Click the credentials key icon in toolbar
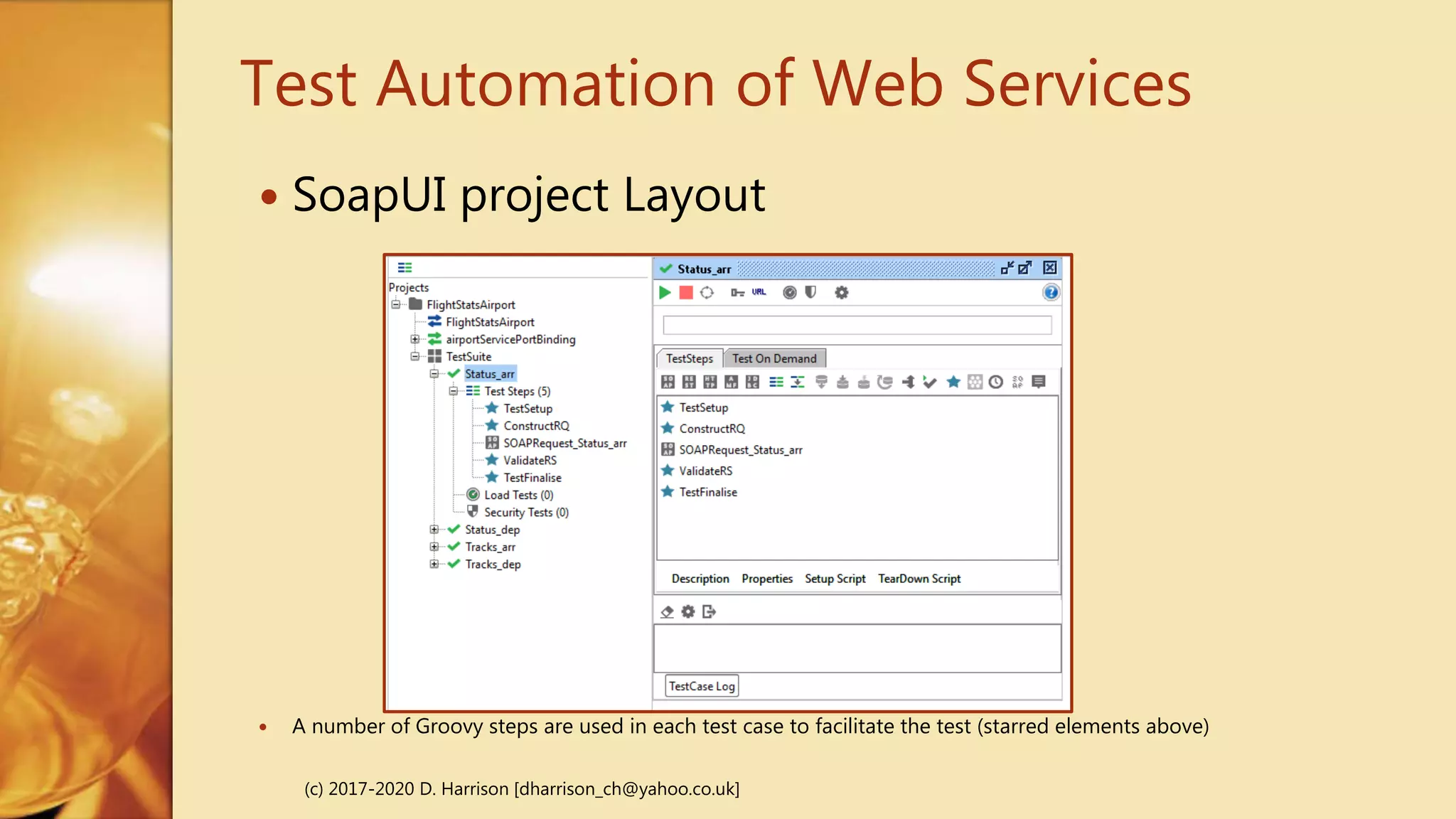The width and height of the screenshot is (1456, 819). click(737, 292)
